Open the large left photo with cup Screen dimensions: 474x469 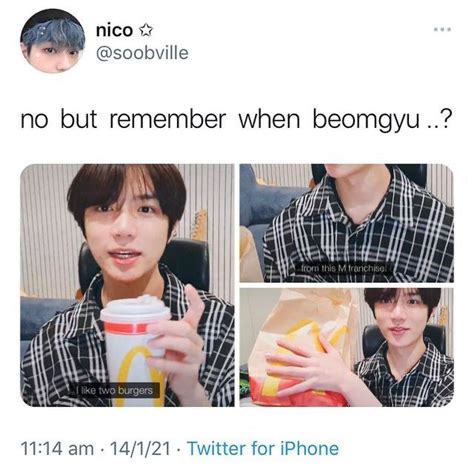127,285
